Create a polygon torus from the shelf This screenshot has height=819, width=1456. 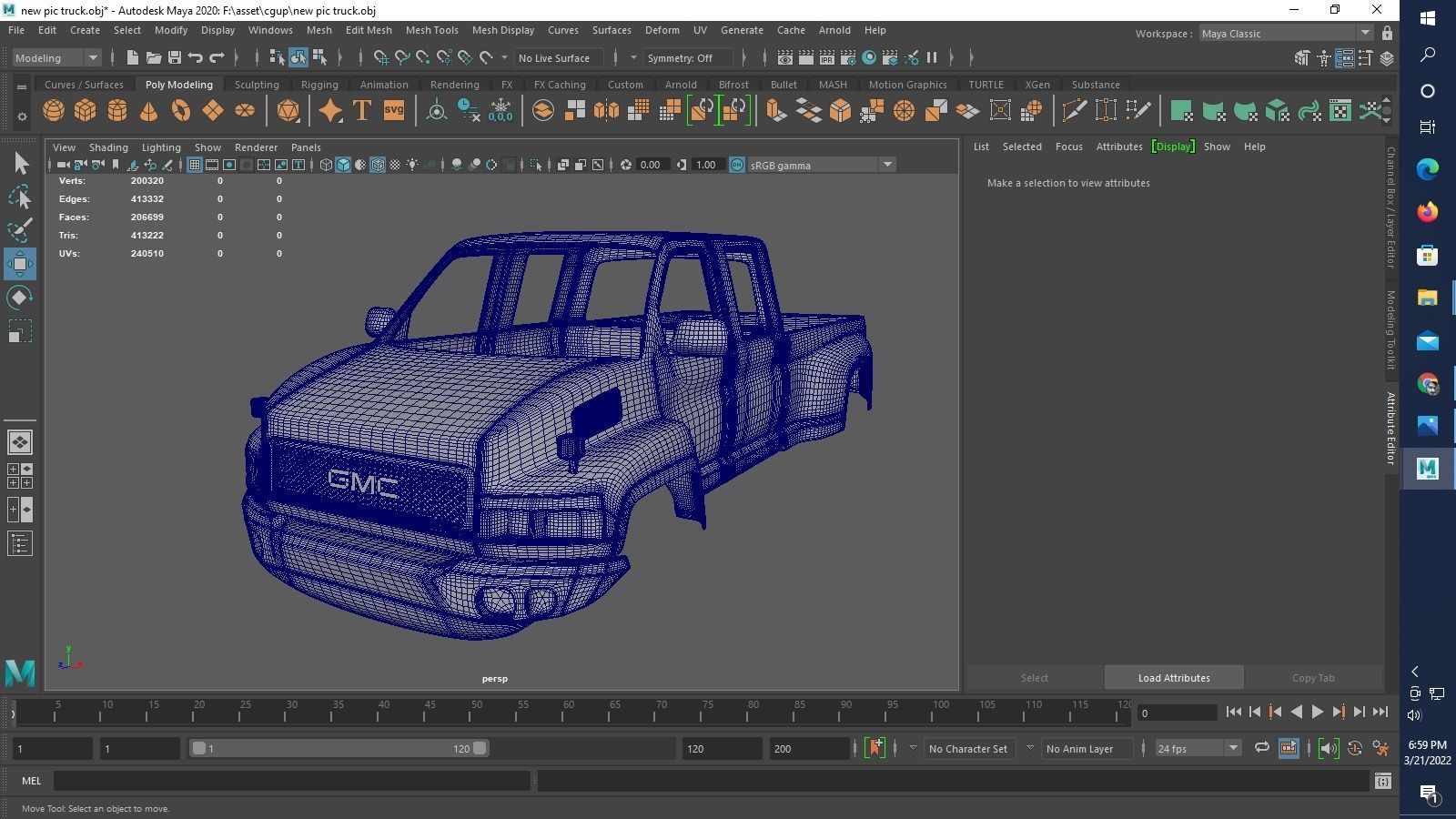[181, 111]
